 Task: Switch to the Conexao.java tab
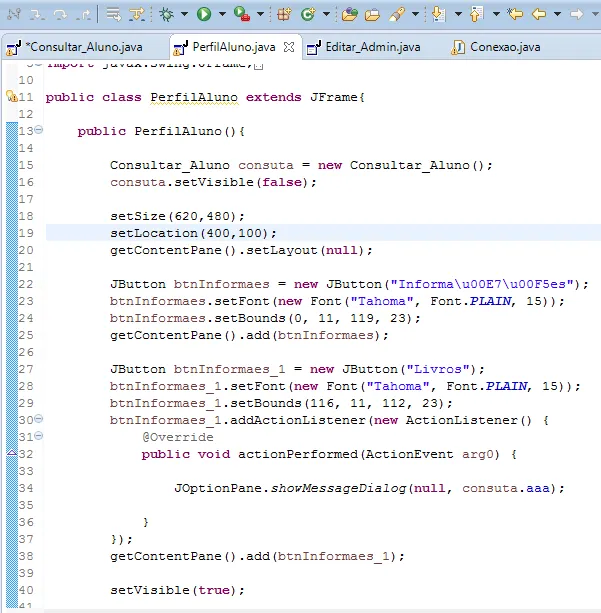(x=505, y=47)
